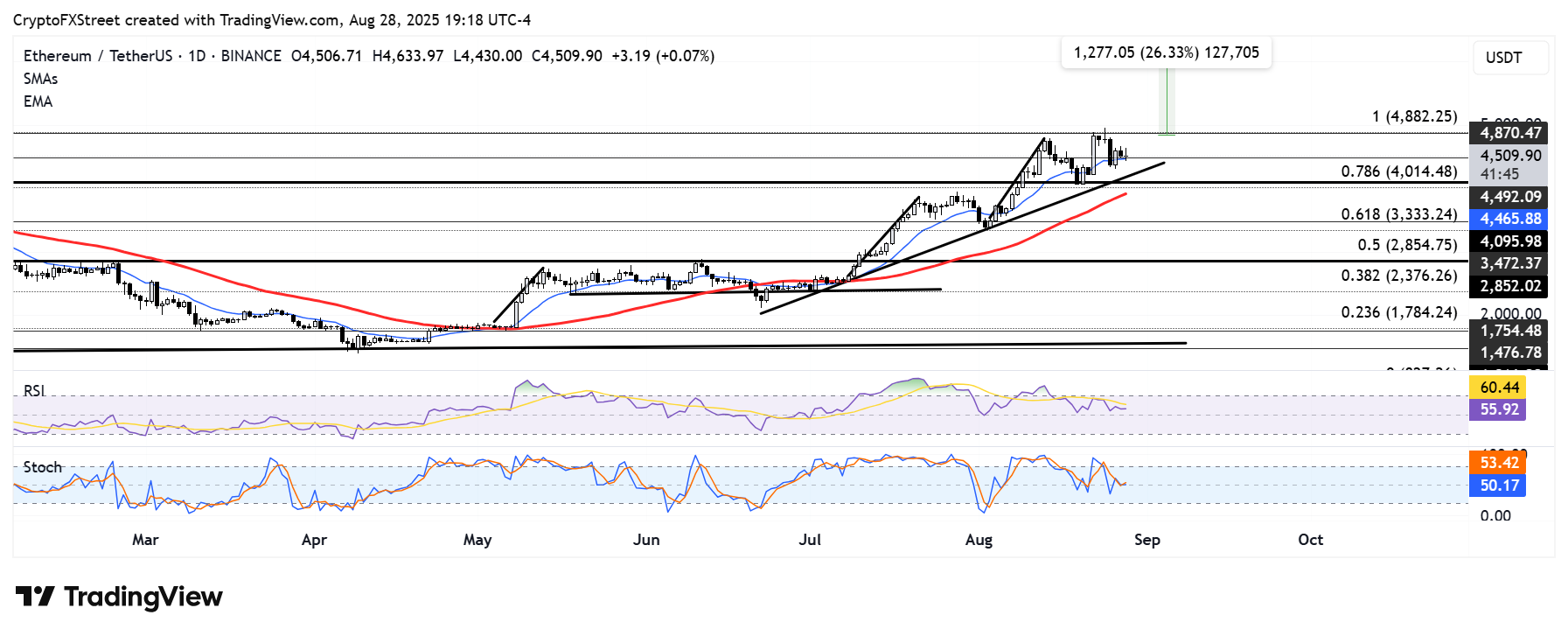The image size is (1568, 636).
Task: Click the TradingView logo icon
Action: [35, 597]
